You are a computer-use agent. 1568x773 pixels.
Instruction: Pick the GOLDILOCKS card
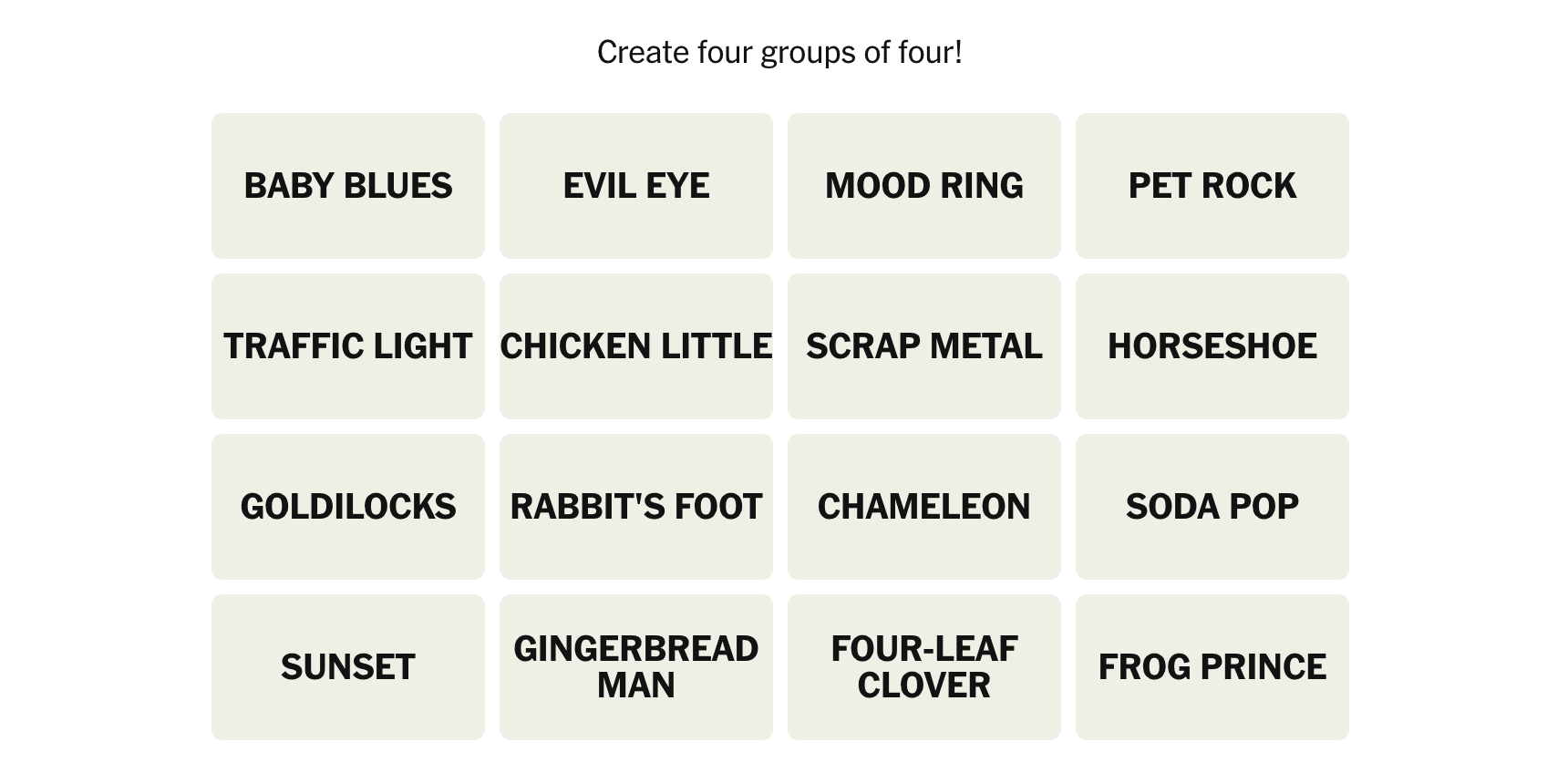(x=348, y=507)
